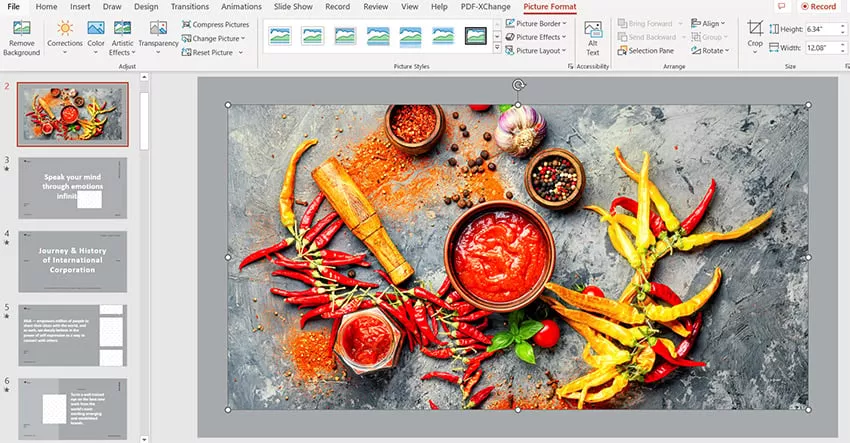Click the slide panel scroll-down arrow
Viewport: 850px width, 443px height.
click(x=144, y=438)
